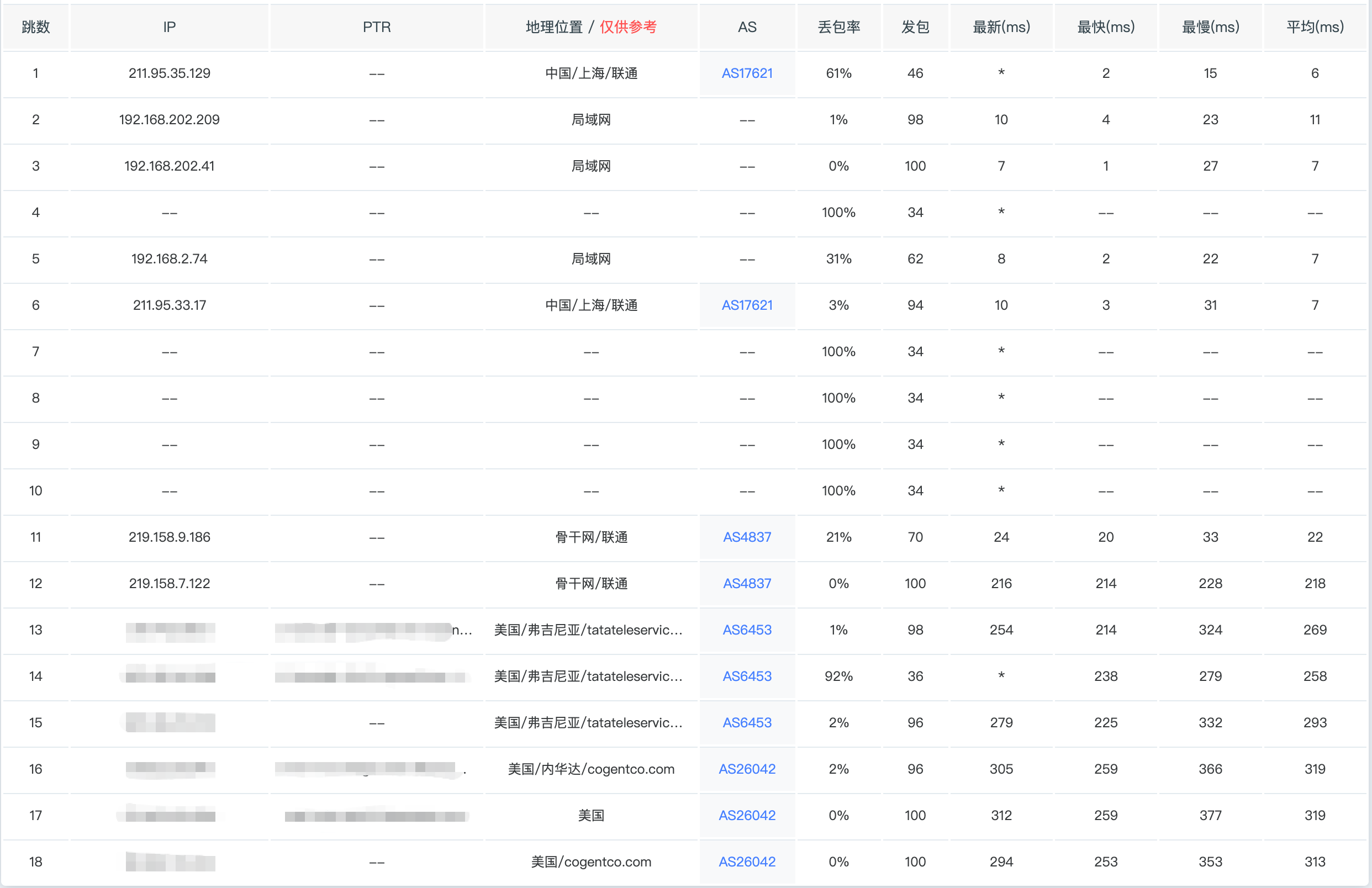Viewport: 1372px width, 888px height.
Task: Open the AS26042 link in hop 16
Action: pos(747,769)
